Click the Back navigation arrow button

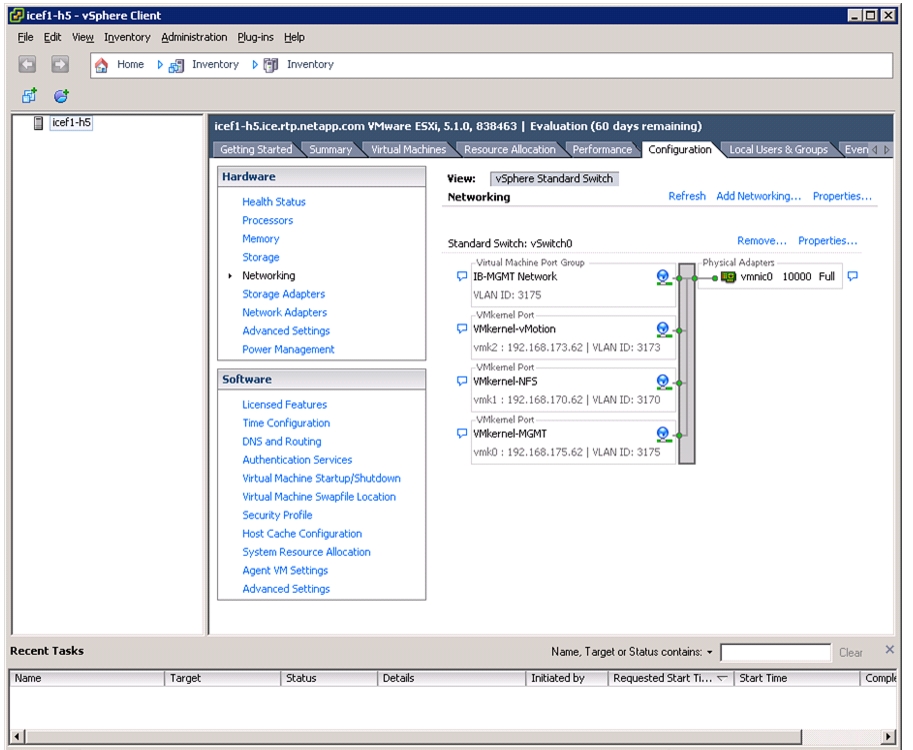coord(27,64)
